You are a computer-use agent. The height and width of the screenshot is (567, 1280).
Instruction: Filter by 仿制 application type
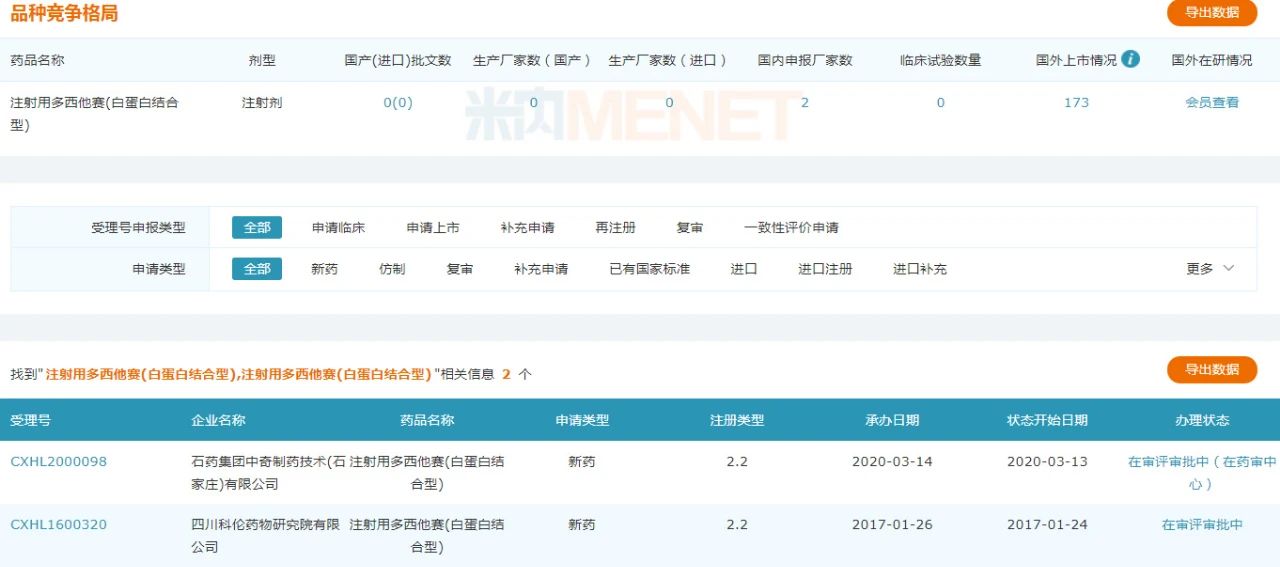point(392,269)
